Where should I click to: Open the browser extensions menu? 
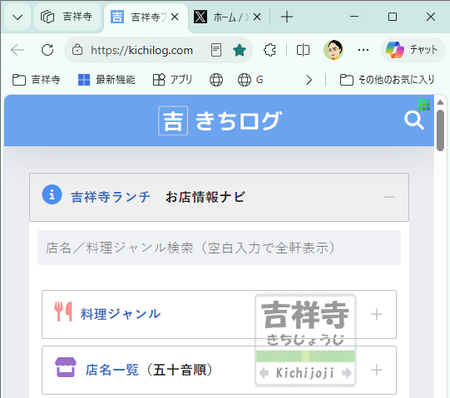pyautogui.click(x=270, y=50)
